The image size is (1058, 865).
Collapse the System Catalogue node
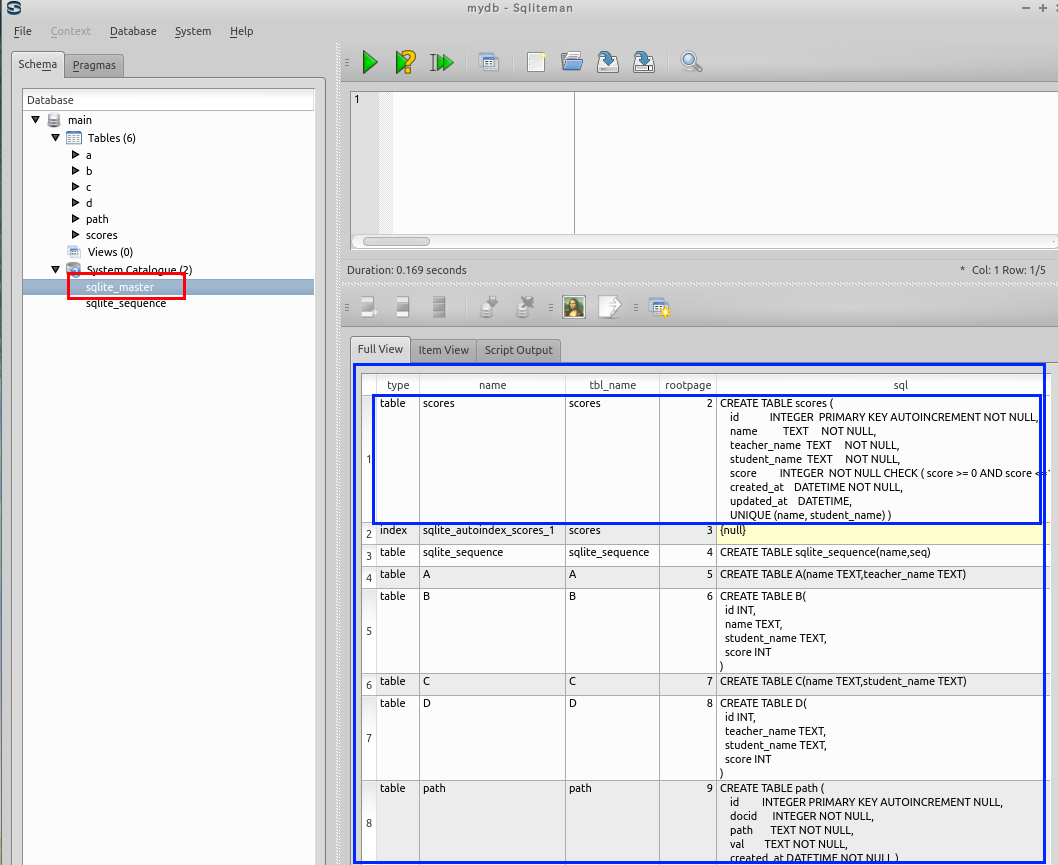coord(56,270)
